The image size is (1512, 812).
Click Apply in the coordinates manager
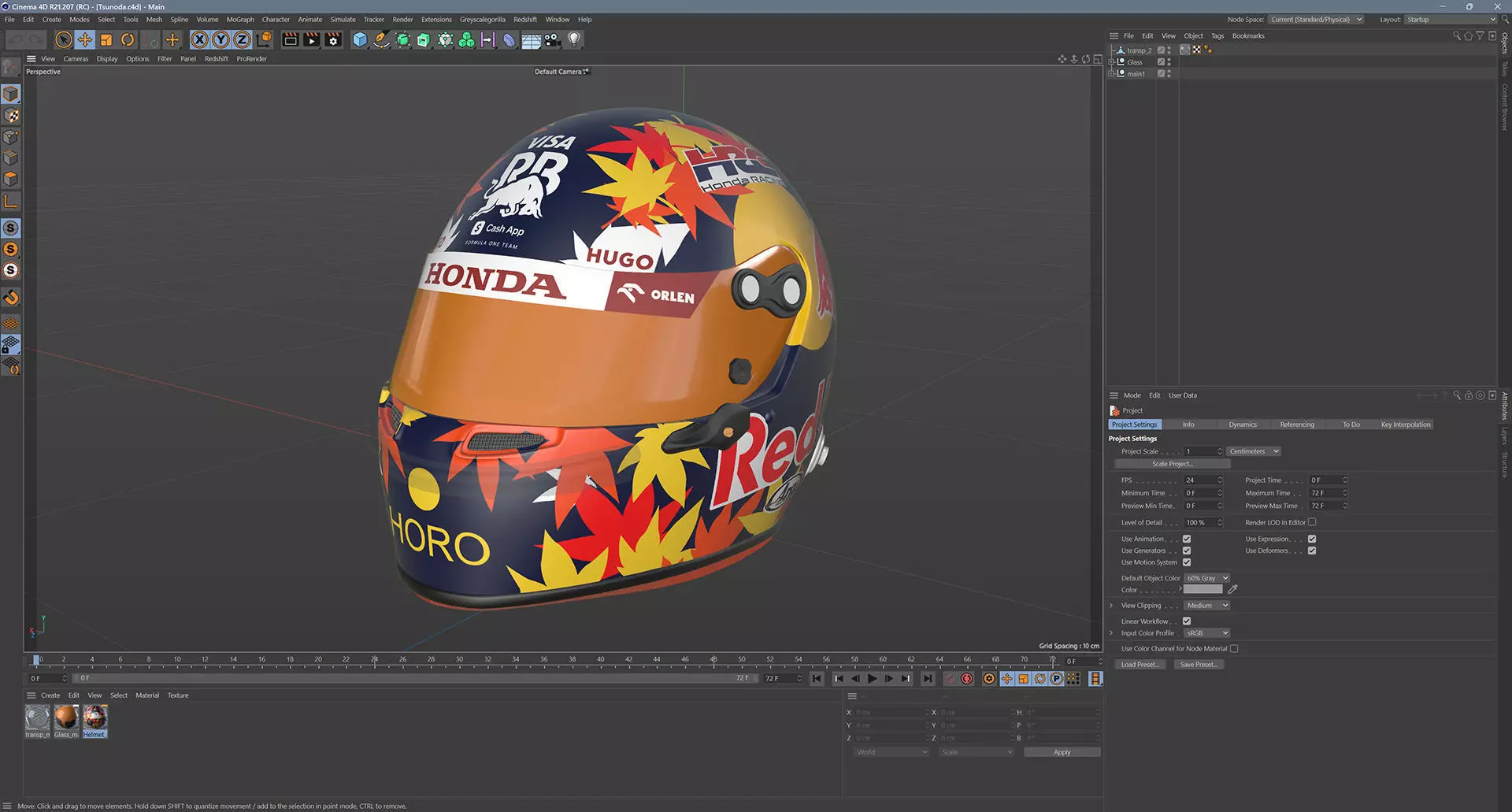click(x=1062, y=752)
